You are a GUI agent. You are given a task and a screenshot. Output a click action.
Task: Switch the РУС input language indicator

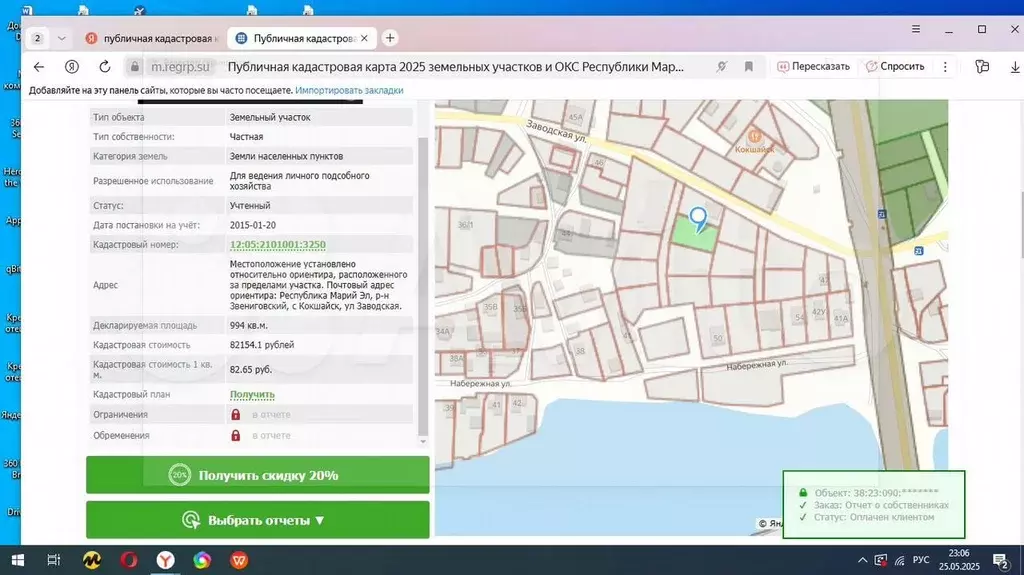[921, 560]
